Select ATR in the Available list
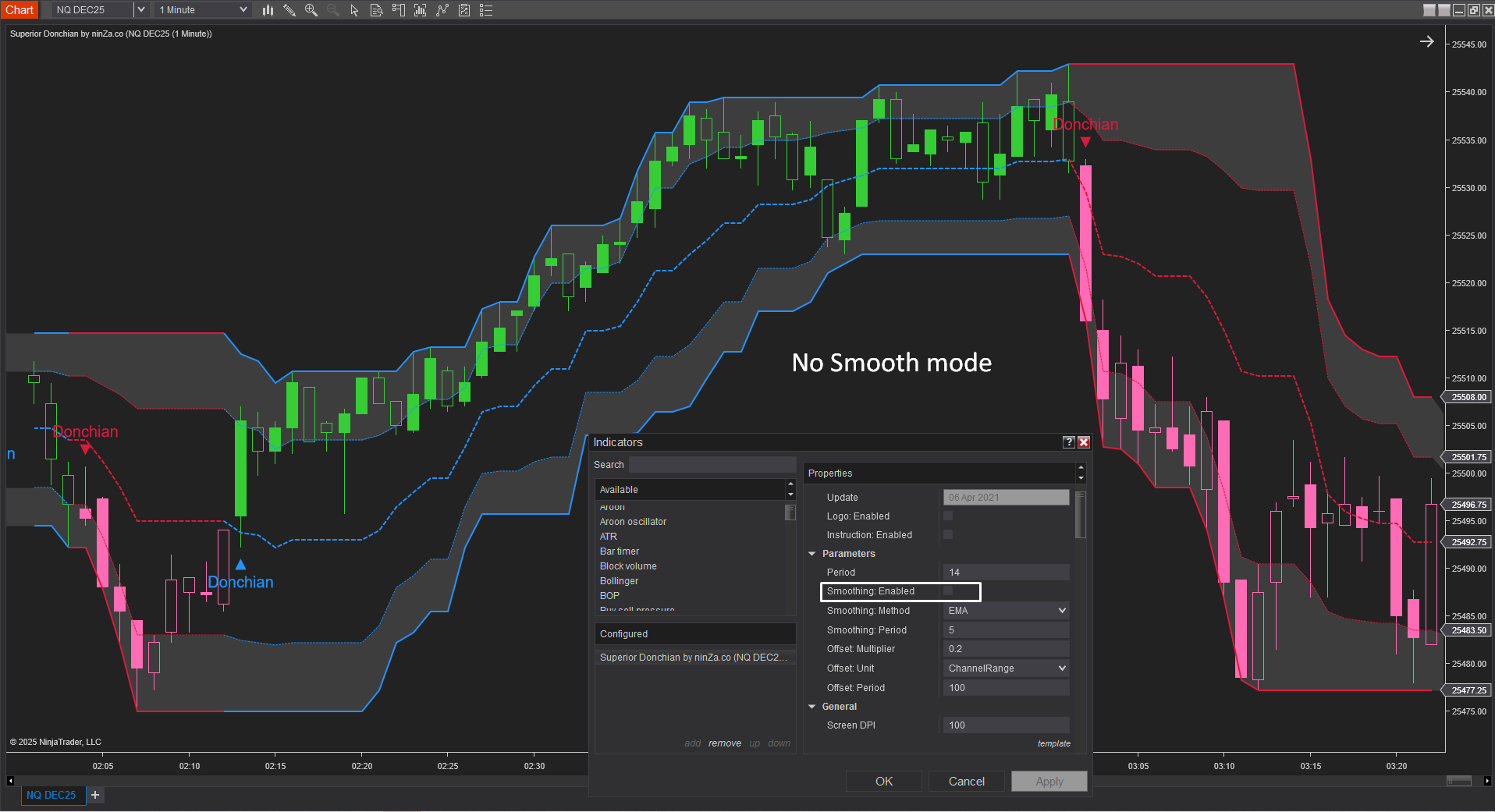This screenshot has width=1495, height=812. pyautogui.click(x=609, y=537)
